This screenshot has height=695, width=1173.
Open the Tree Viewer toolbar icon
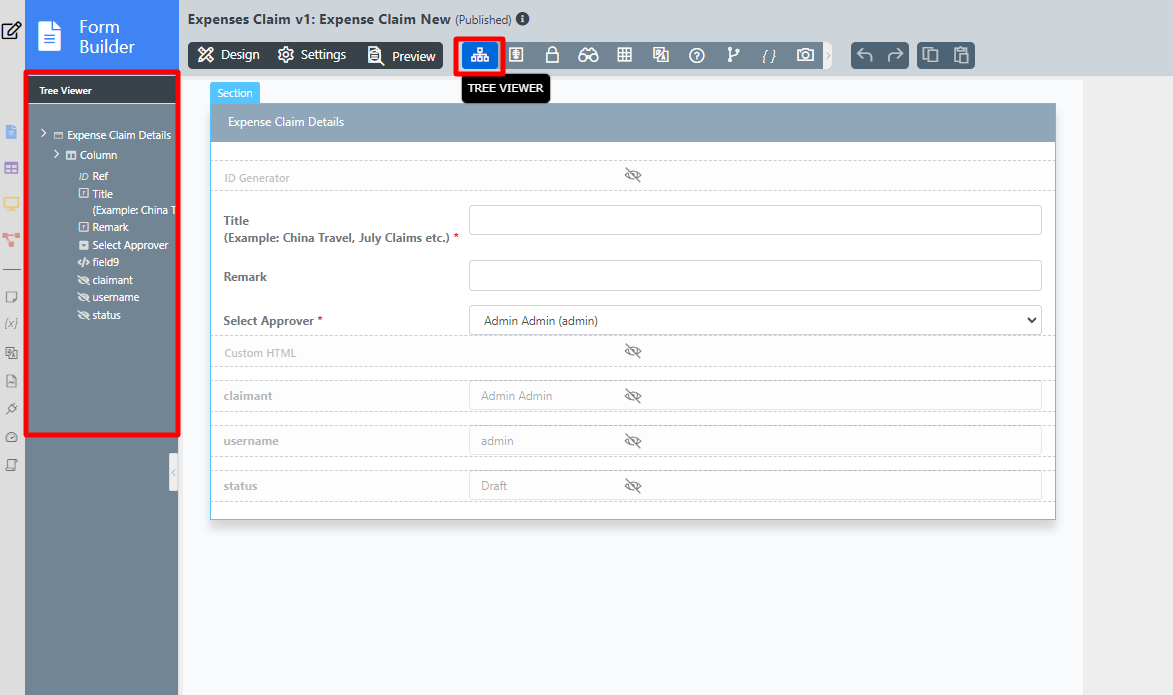480,55
